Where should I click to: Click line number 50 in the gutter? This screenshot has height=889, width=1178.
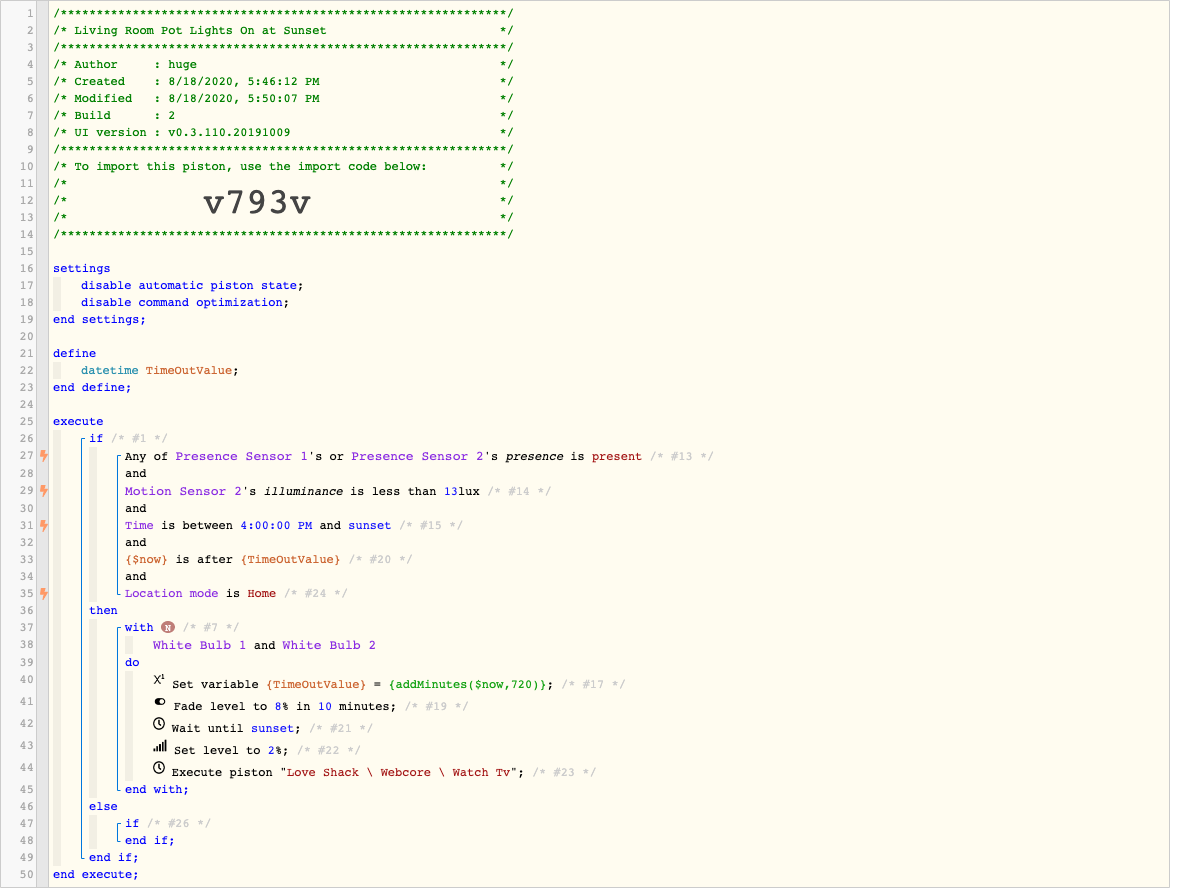point(26,875)
